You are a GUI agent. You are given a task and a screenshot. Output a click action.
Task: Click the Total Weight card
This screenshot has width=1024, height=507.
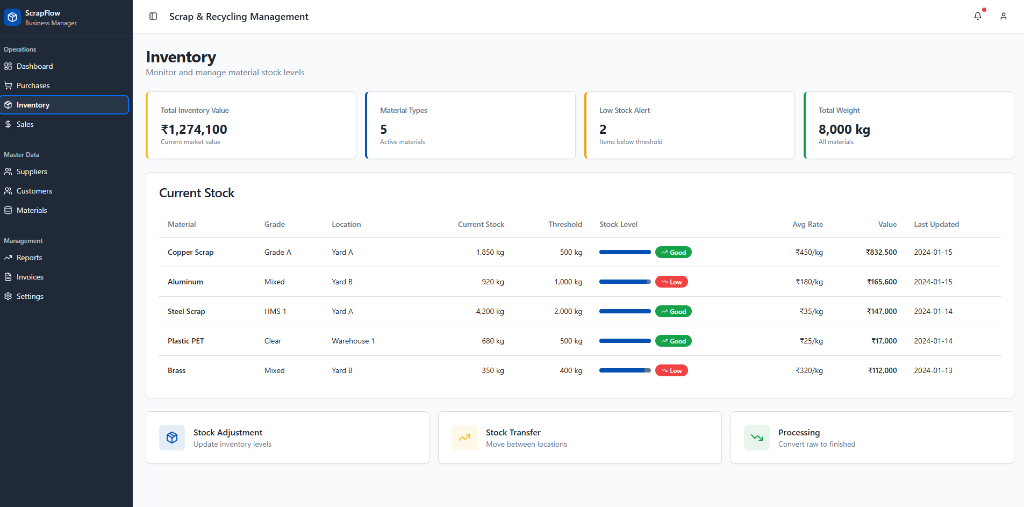pyautogui.click(x=909, y=125)
